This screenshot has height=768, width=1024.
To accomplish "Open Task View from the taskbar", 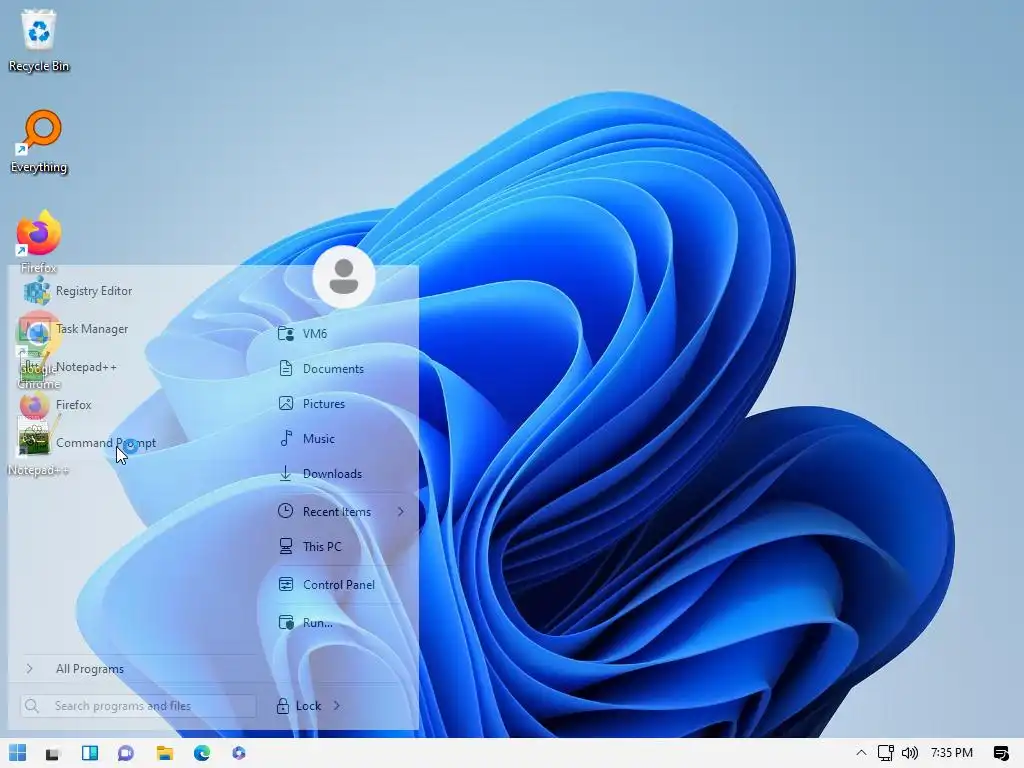I will point(53,754).
